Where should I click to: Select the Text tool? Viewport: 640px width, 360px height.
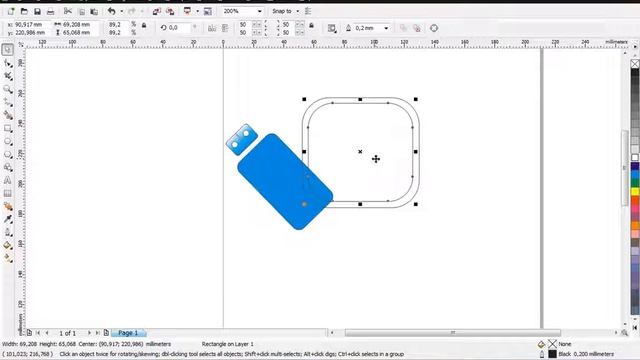point(8,180)
